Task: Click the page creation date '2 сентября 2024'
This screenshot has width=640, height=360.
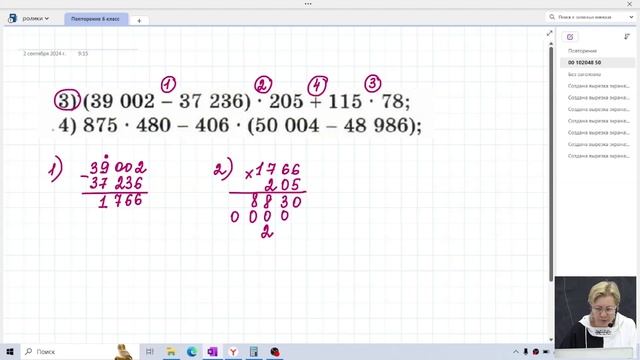Action: click(44, 53)
